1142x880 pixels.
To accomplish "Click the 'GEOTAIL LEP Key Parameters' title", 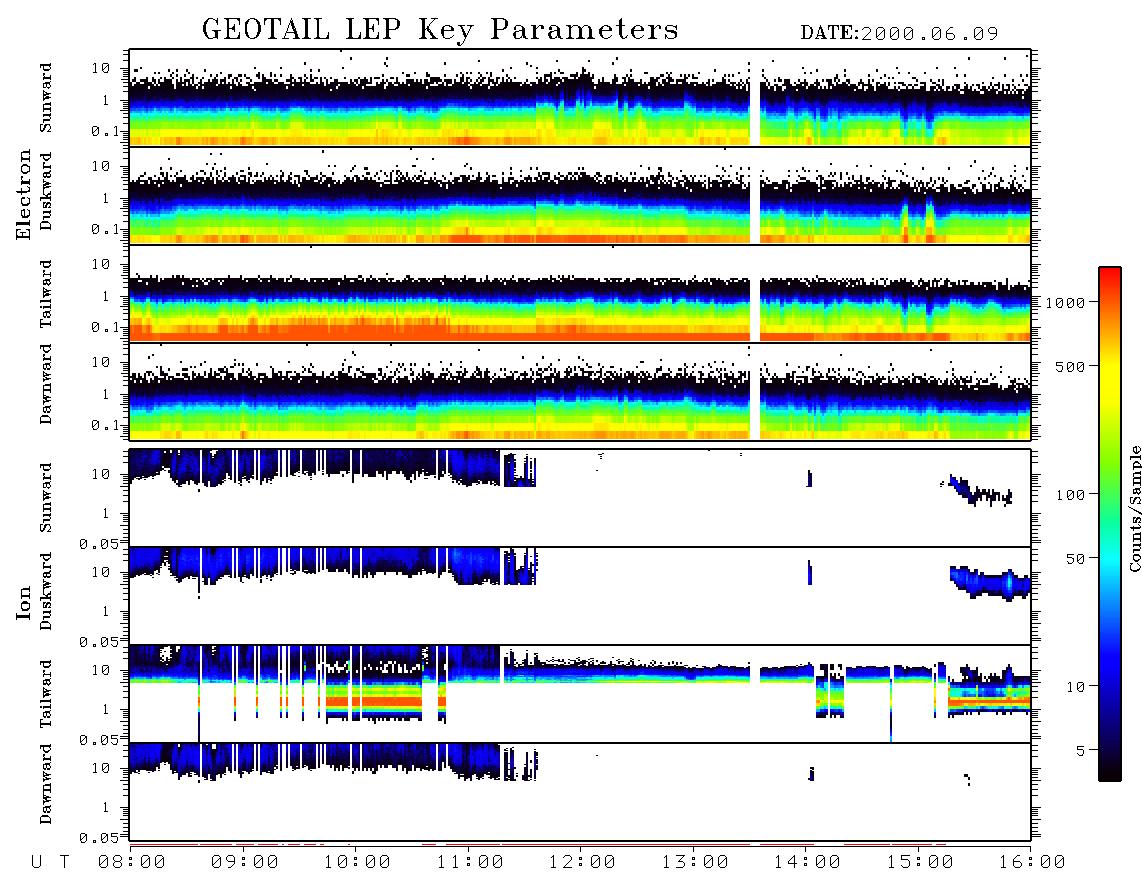I will point(440,30).
